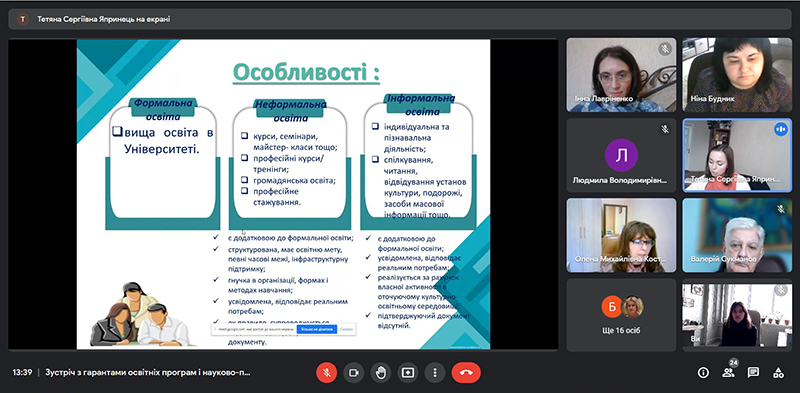This screenshot has width=800, height=393.
Task: Click slide heading 'Особливості :'
Action: coord(306,72)
